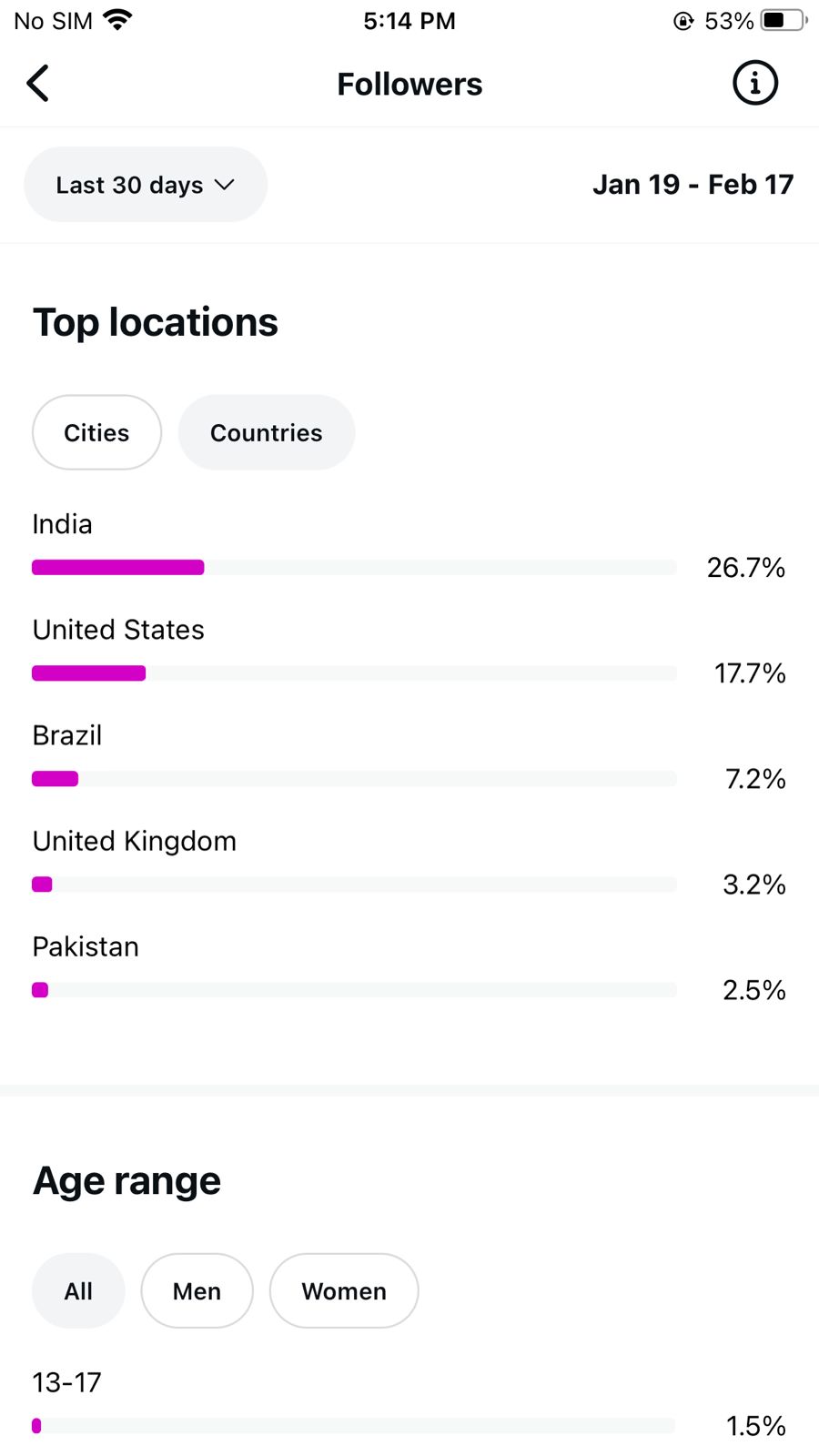Tap the United Kingdom location label
The width and height of the screenshot is (819, 1456).
pyautogui.click(x=135, y=841)
